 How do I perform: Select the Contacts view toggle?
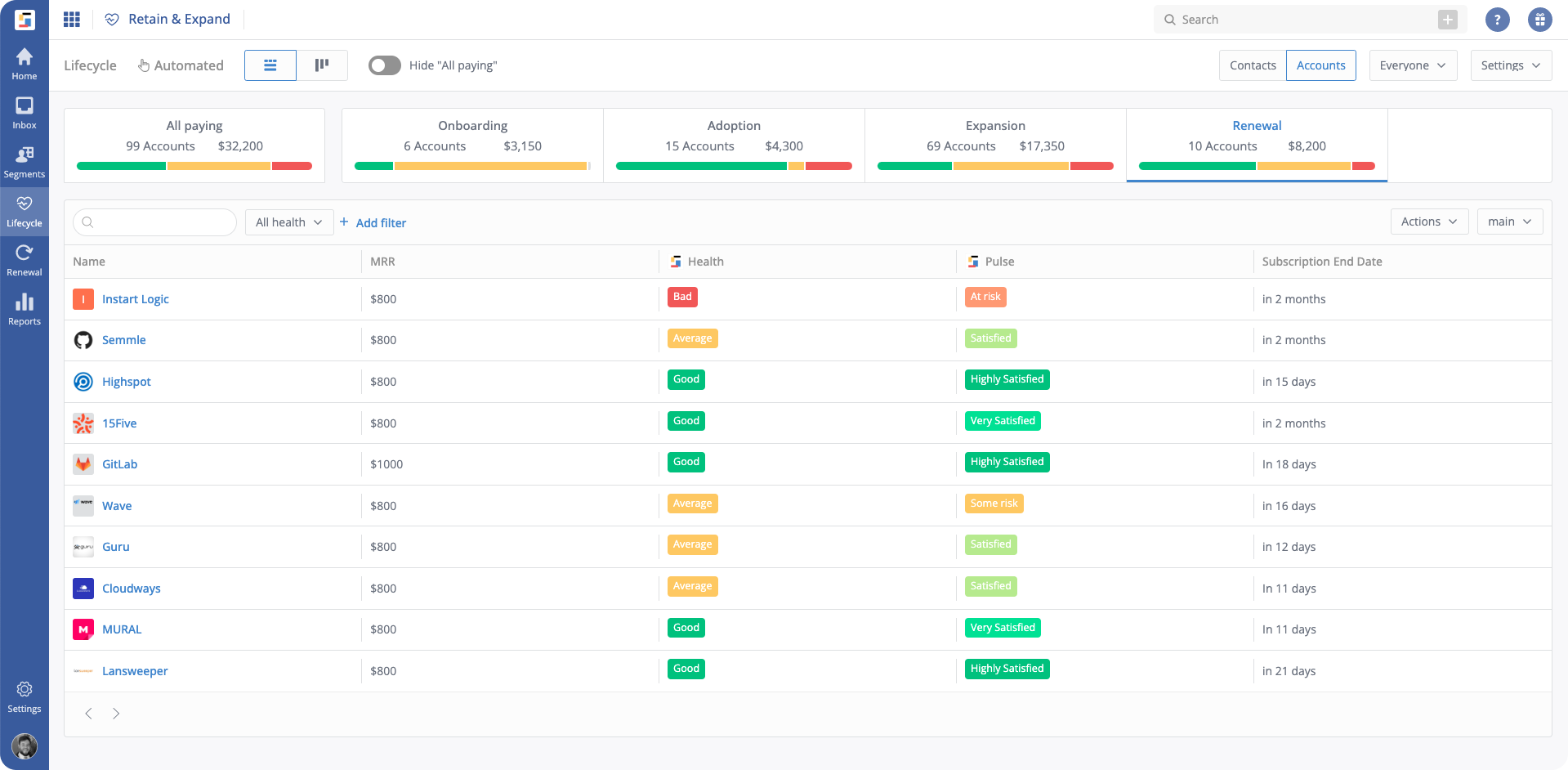pyautogui.click(x=1253, y=65)
